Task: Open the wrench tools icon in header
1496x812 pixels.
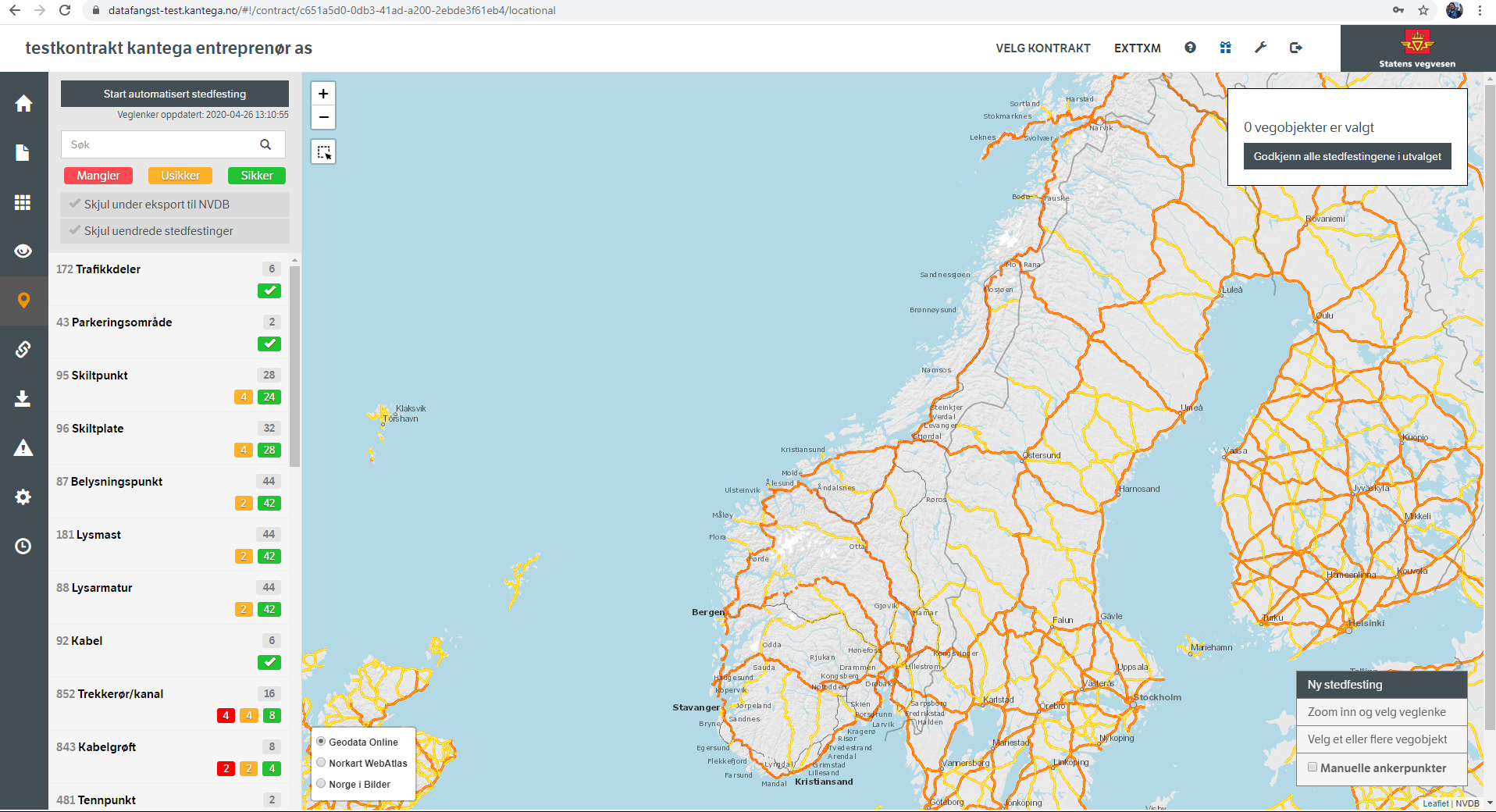Action: tap(1260, 48)
